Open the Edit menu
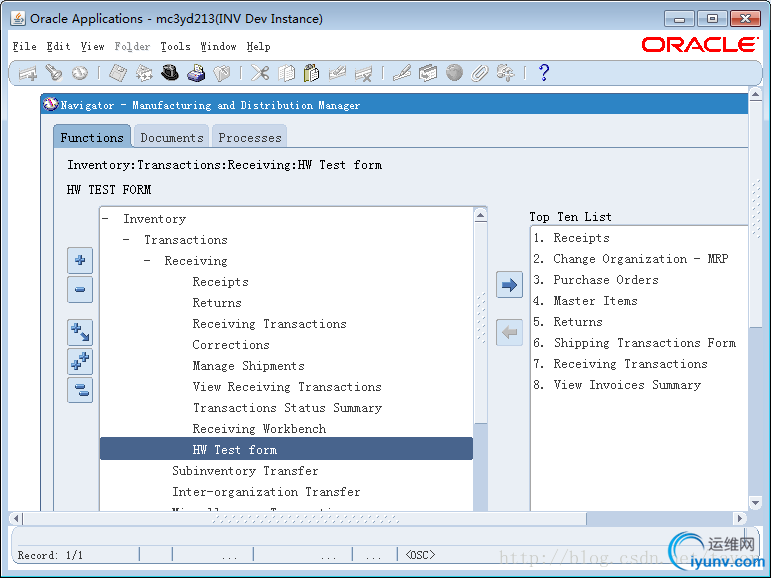 [x=59, y=46]
